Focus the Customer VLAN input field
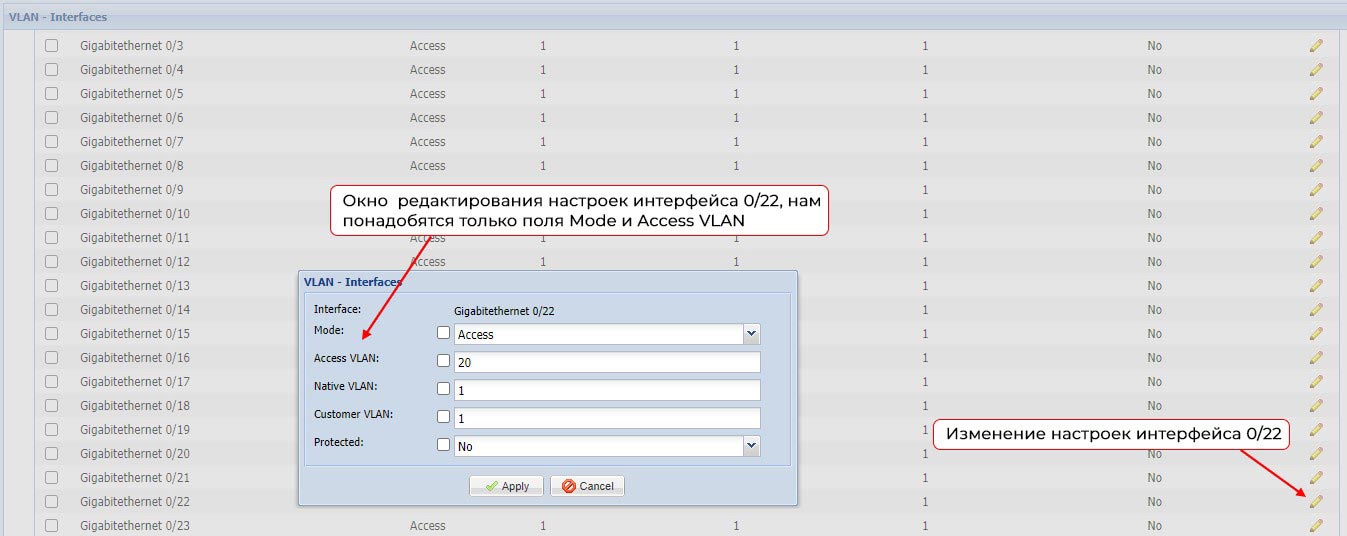Viewport: 1347px width, 536px height. (608, 418)
